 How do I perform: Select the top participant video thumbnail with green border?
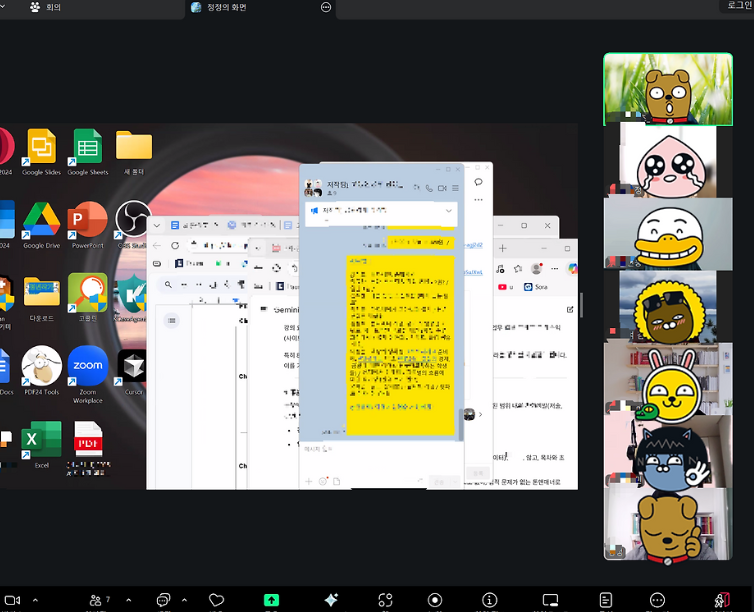[667, 88]
